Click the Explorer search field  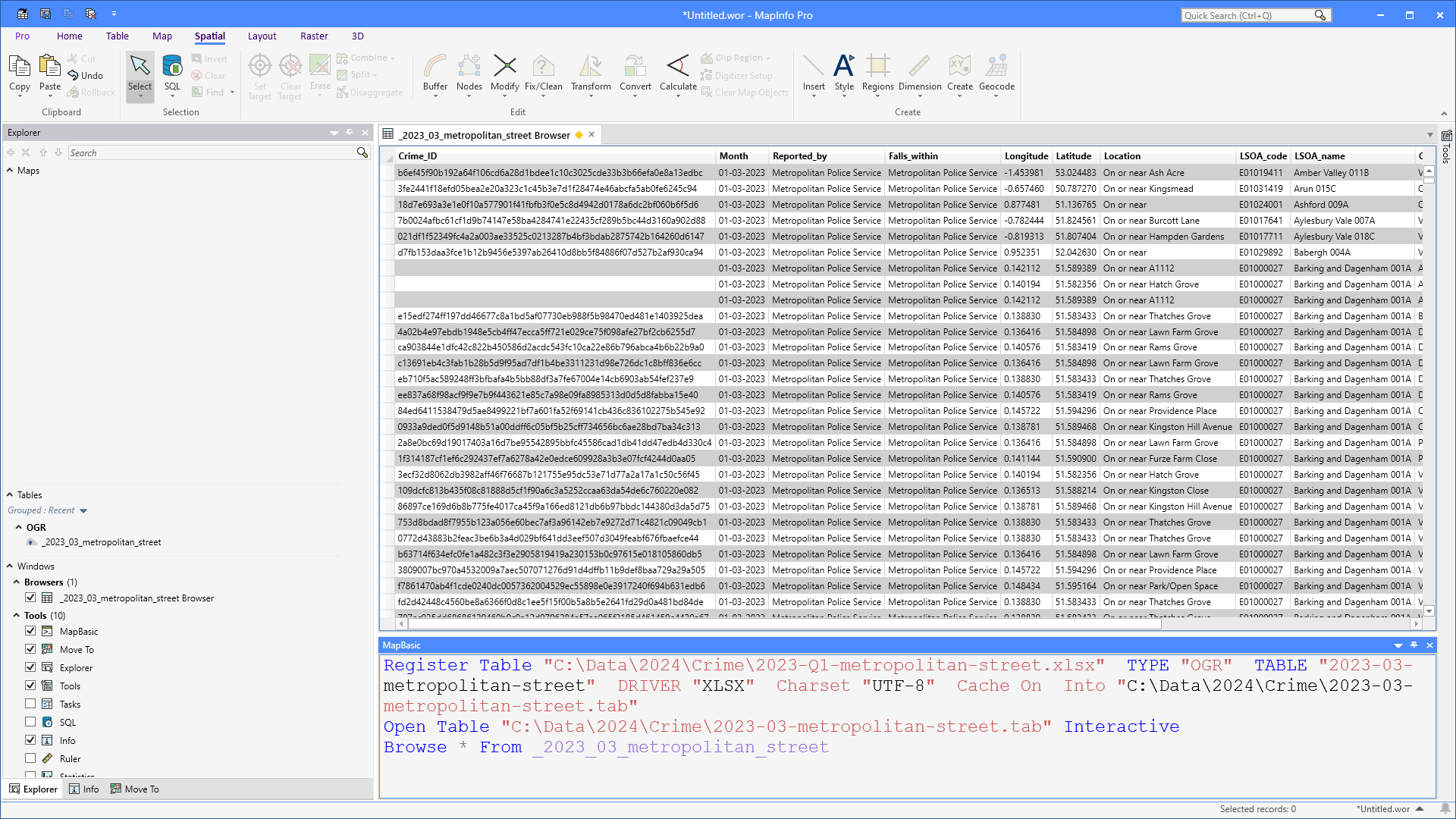tap(212, 152)
